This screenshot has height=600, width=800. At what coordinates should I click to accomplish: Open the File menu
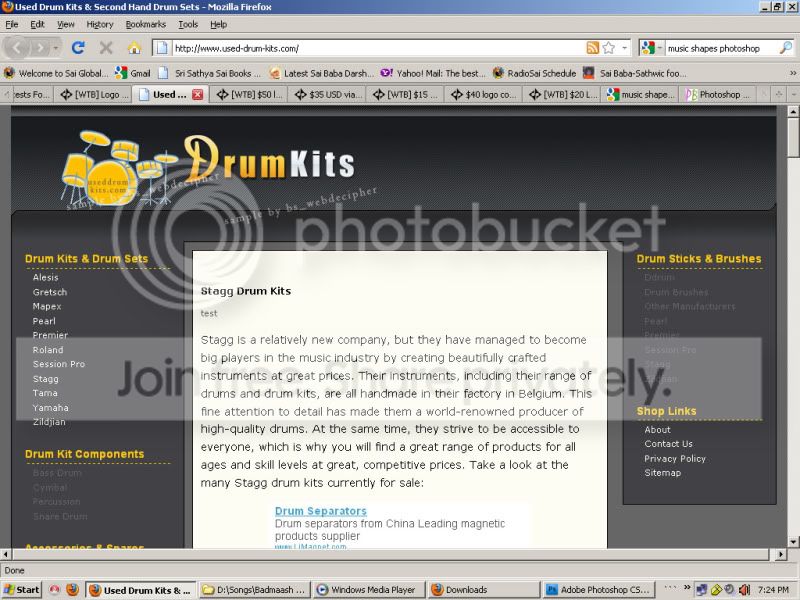pos(12,24)
